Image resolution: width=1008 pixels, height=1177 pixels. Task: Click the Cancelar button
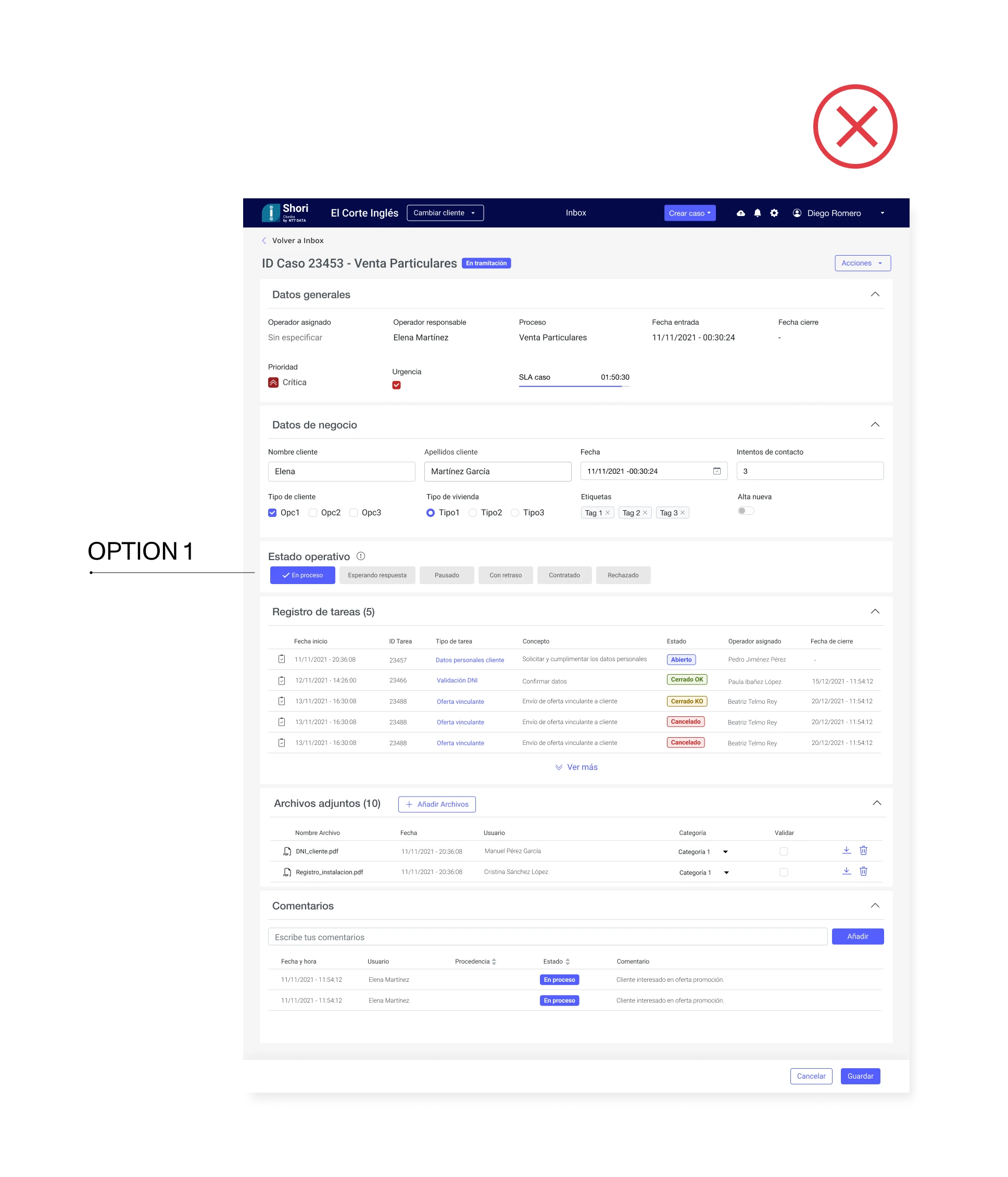click(811, 1076)
